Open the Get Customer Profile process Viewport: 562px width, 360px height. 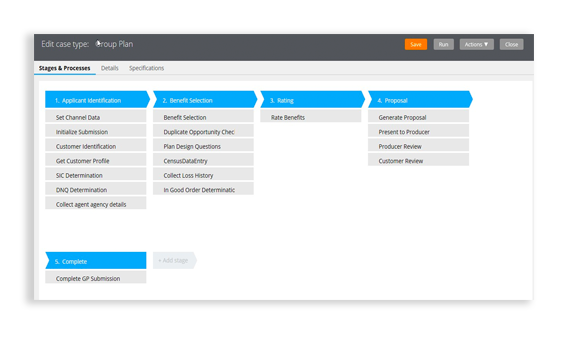96,160
